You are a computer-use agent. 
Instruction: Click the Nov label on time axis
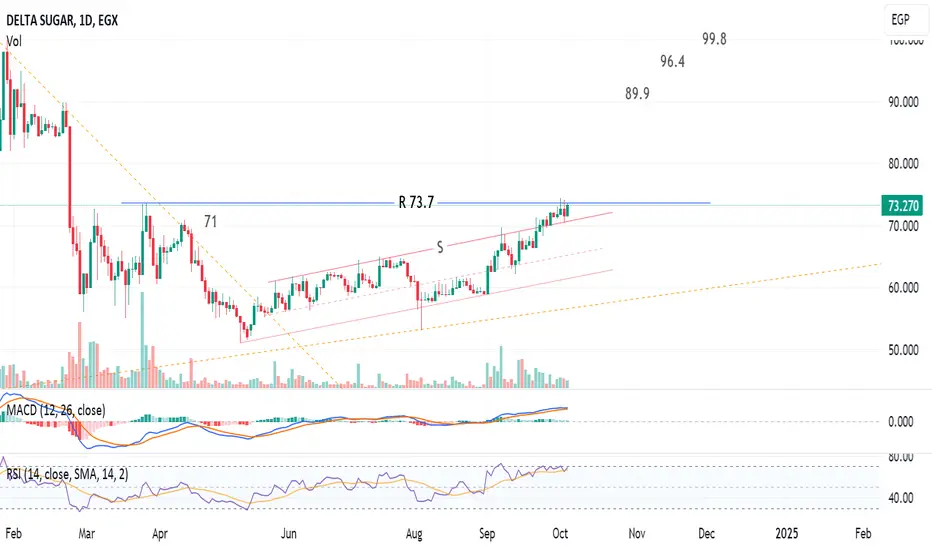637,533
